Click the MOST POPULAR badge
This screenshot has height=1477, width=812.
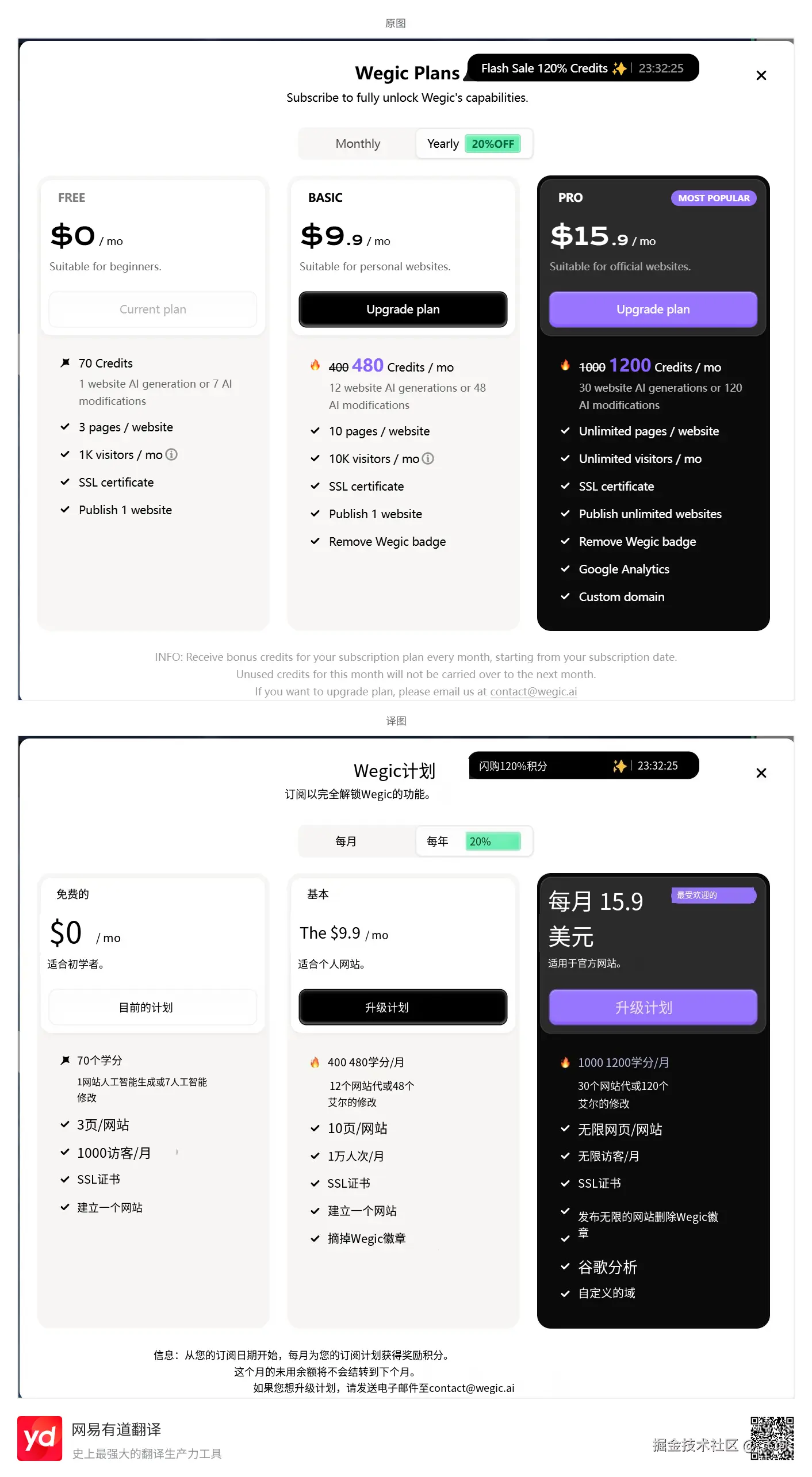[x=714, y=198]
